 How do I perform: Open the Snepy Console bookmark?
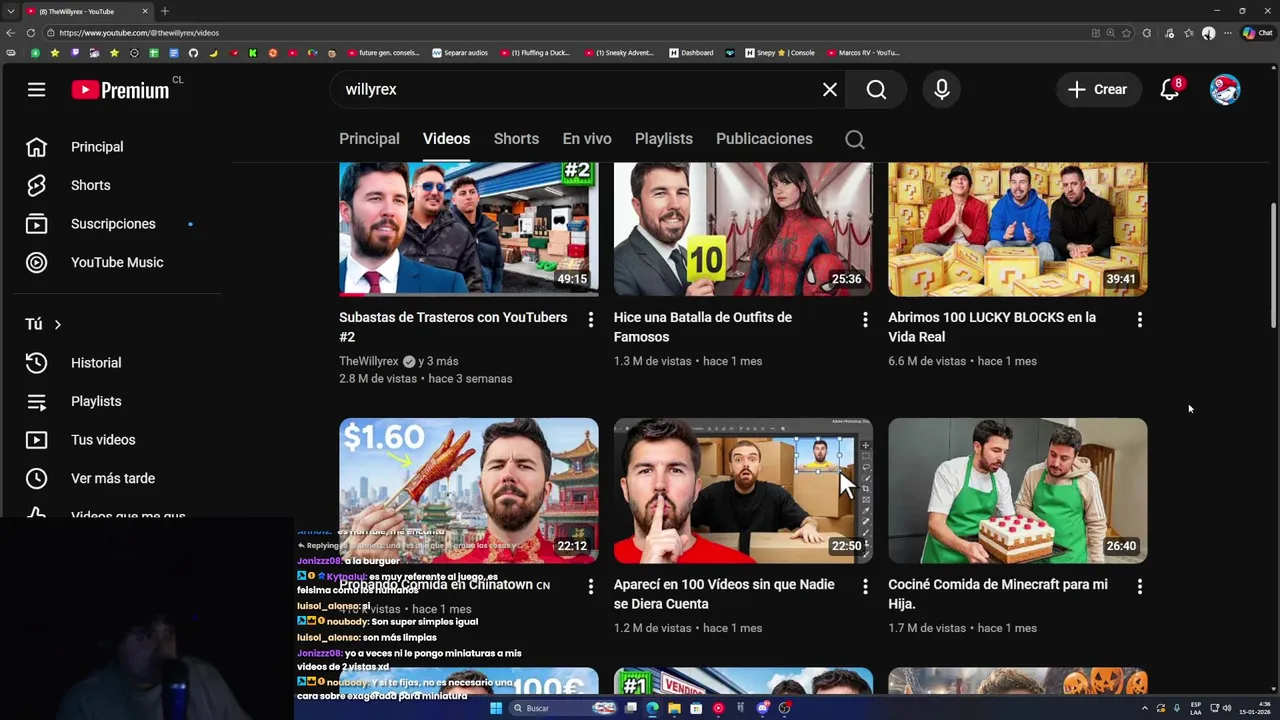click(780, 53)
